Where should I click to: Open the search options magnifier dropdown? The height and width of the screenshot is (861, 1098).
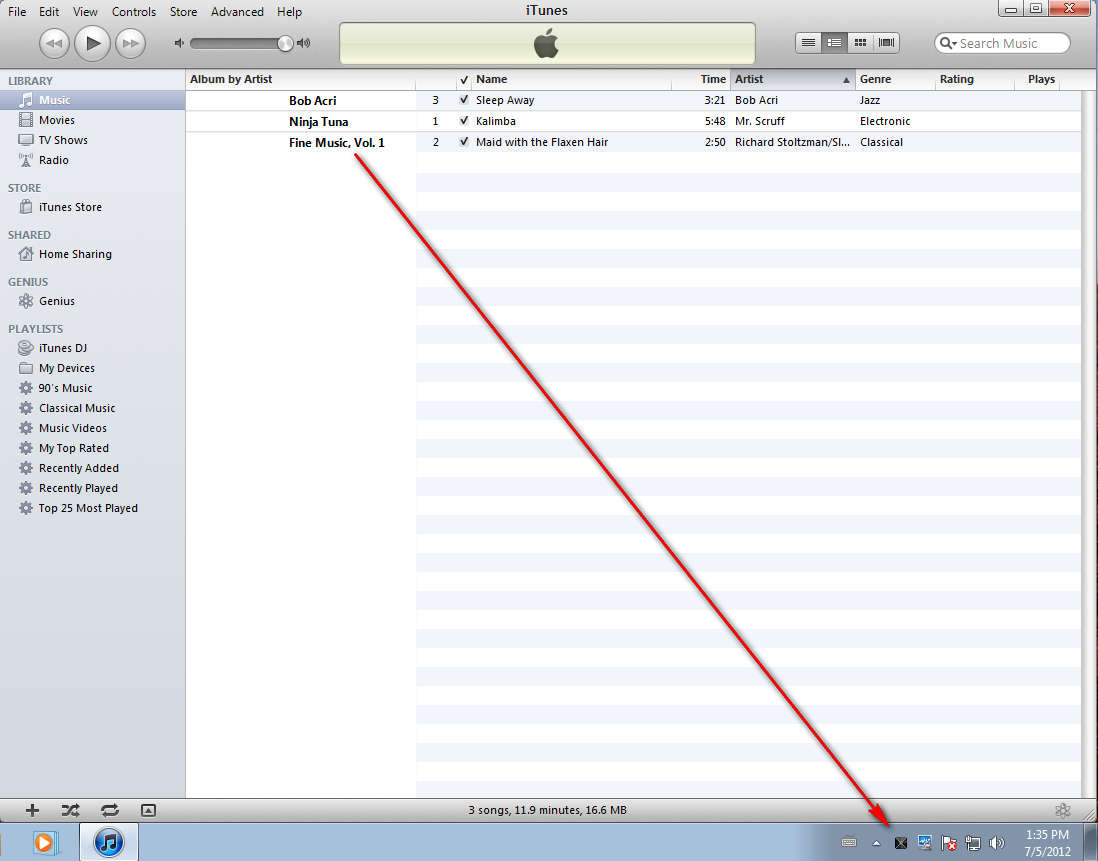[948, 43]
